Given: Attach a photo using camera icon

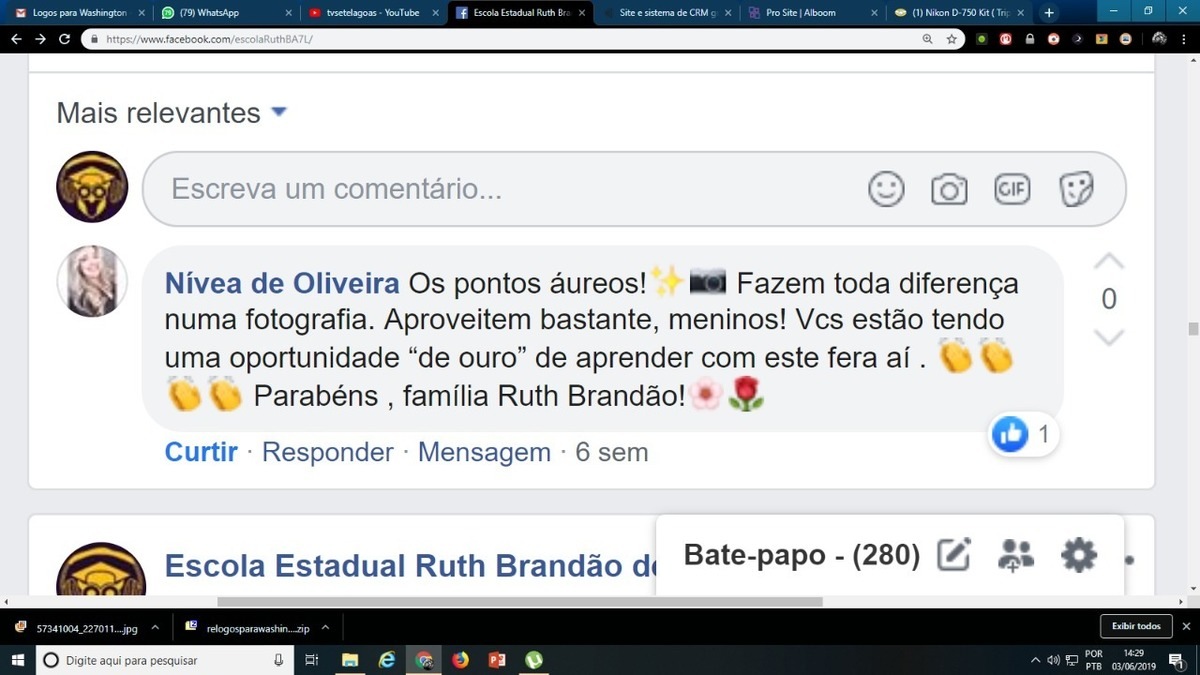Looking at the screenshot, I should 949,188.
